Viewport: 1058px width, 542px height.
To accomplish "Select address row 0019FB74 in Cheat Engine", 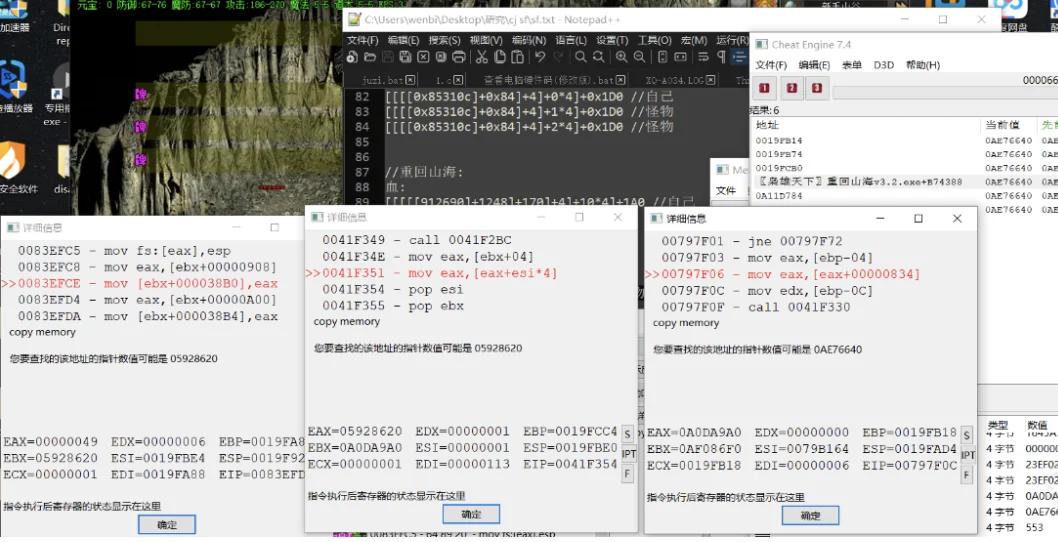I will 904,154.
